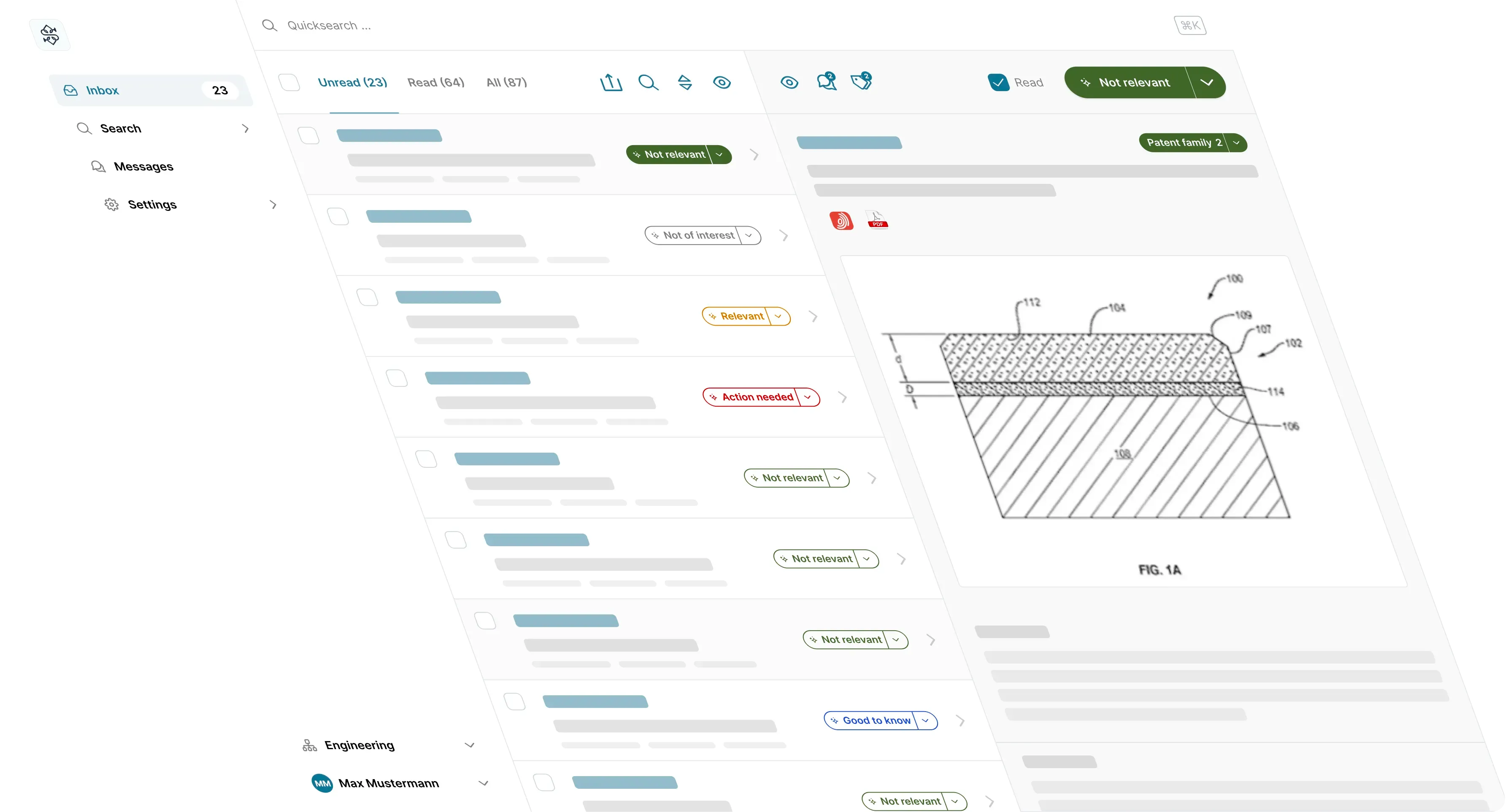Click the FIG. 1A patent drawing thumbnail
Viewport: 1511px width, 812px height.
[x=1123, y=421]
